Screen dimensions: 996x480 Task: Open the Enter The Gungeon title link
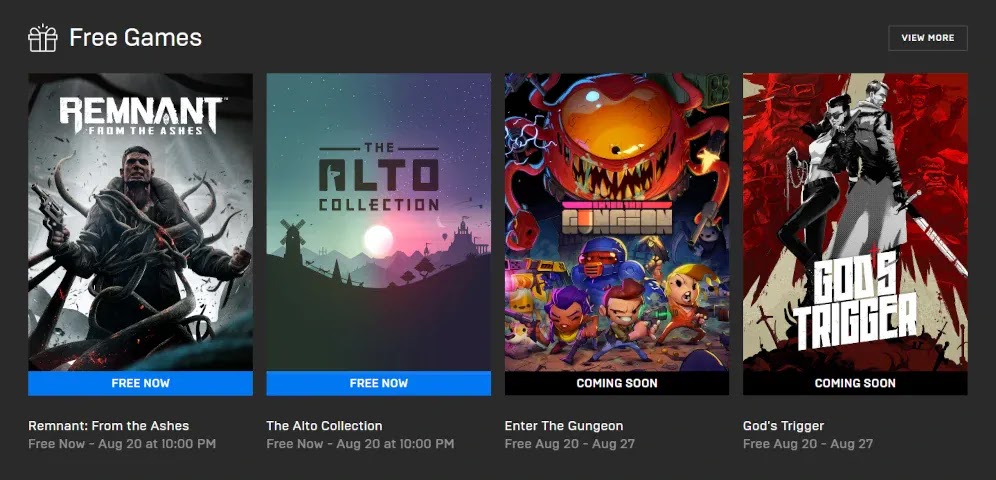pyautogui.click(x=564, y=426)
